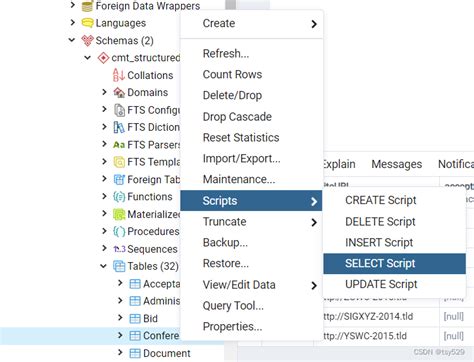Collapse the cmt_structured schema node
This screenshot has width=474, height=362.
pyautogui.click(x=88, y=57)
